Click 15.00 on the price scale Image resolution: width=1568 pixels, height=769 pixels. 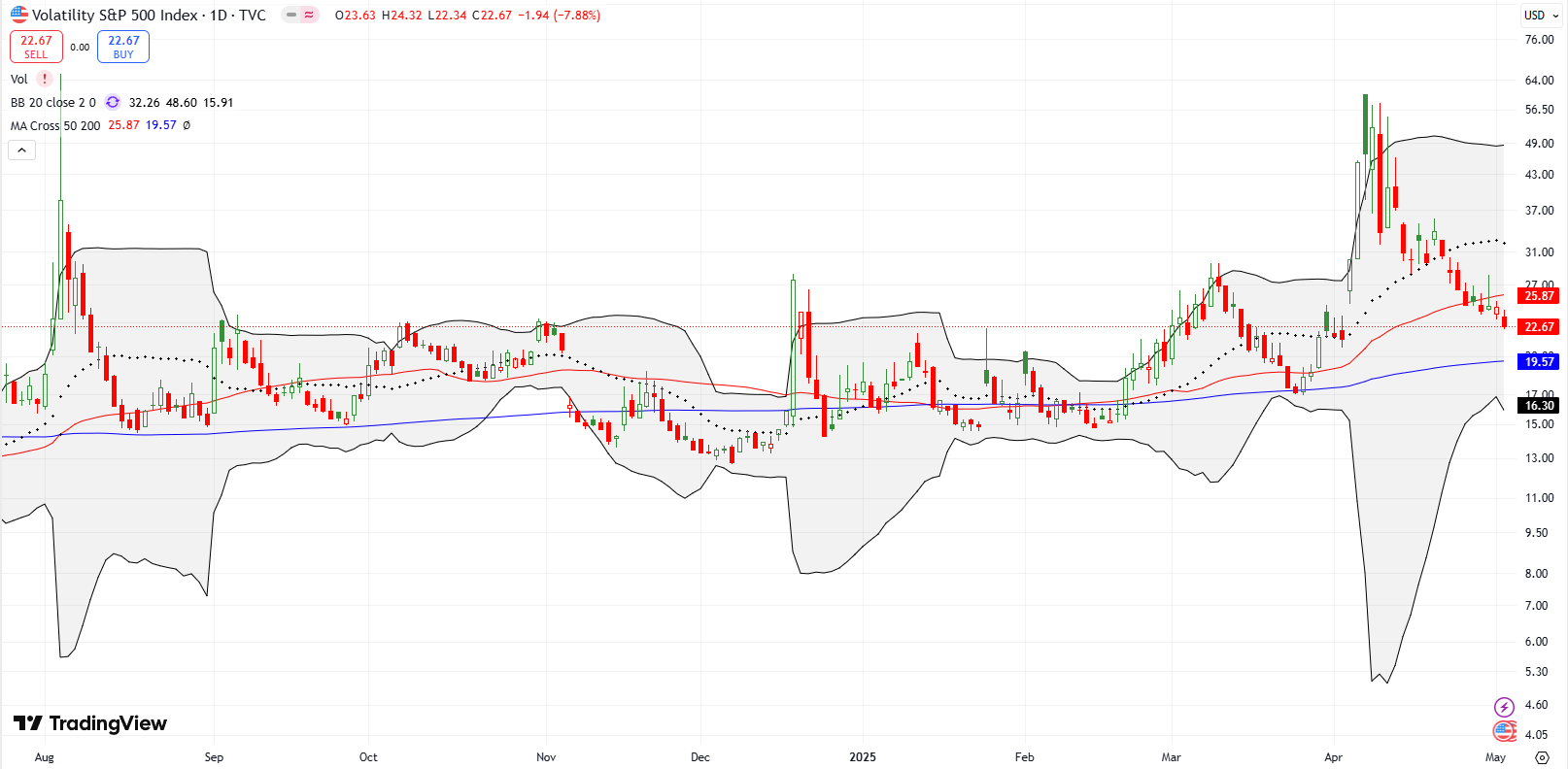(1539, 424)
